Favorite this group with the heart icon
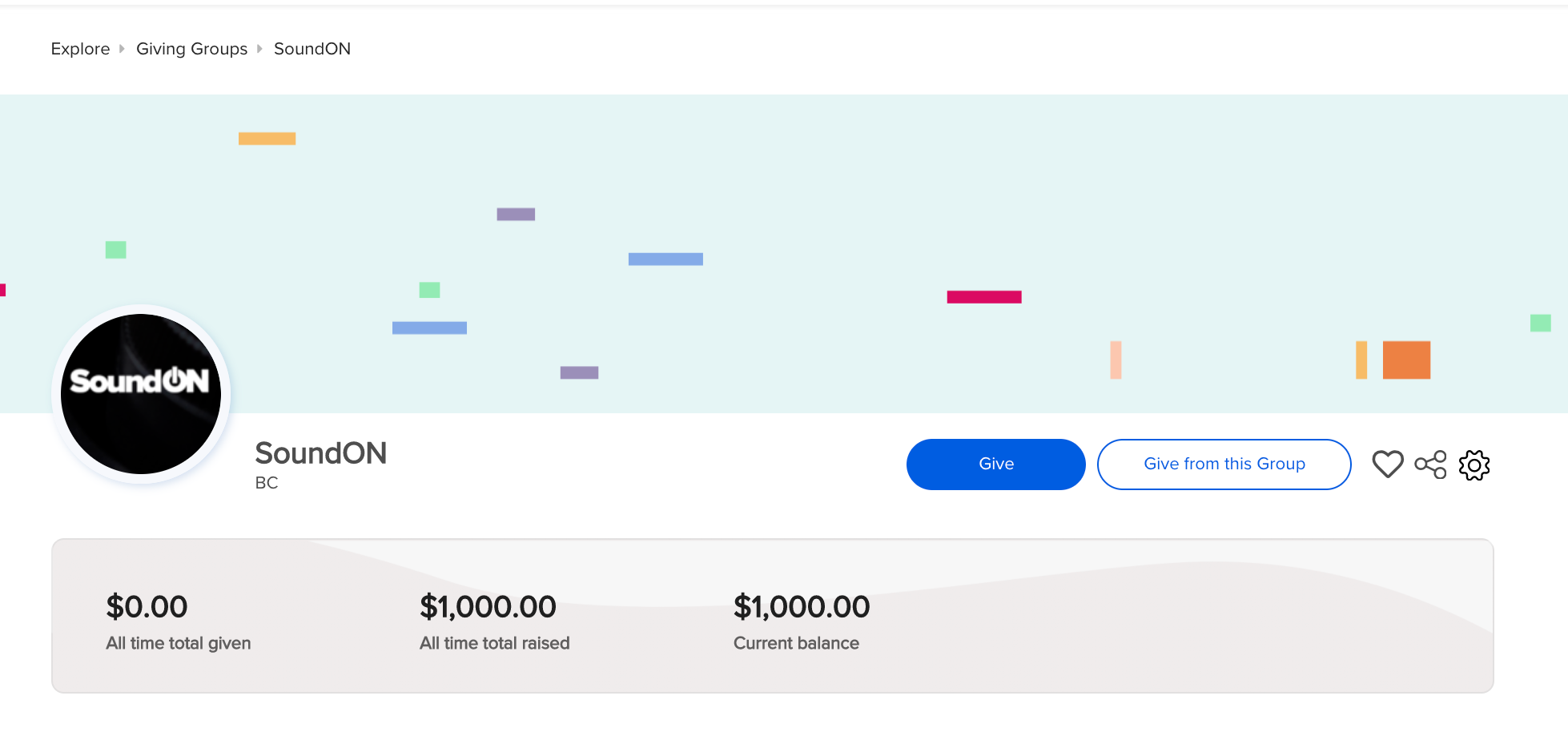This screenshot has height=740, width=1568. click(x=1388, y=465)
